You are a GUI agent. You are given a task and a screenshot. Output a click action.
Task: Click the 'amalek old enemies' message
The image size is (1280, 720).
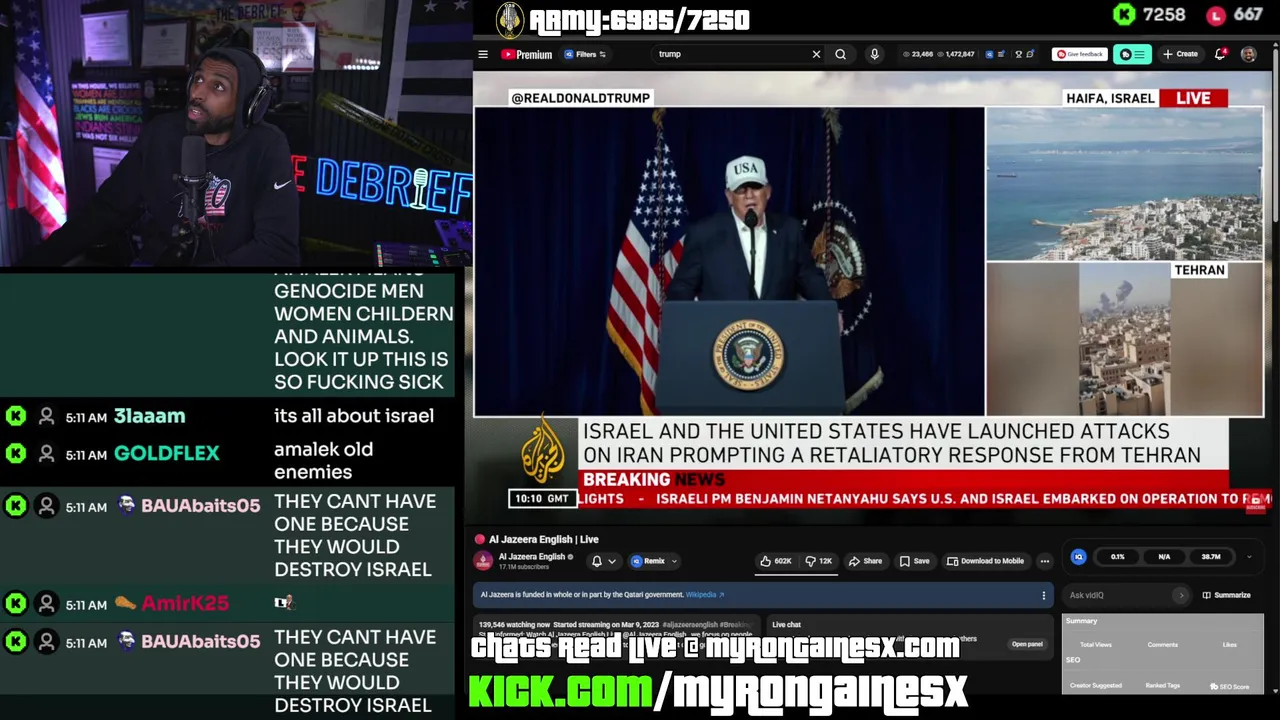[323, 461]
